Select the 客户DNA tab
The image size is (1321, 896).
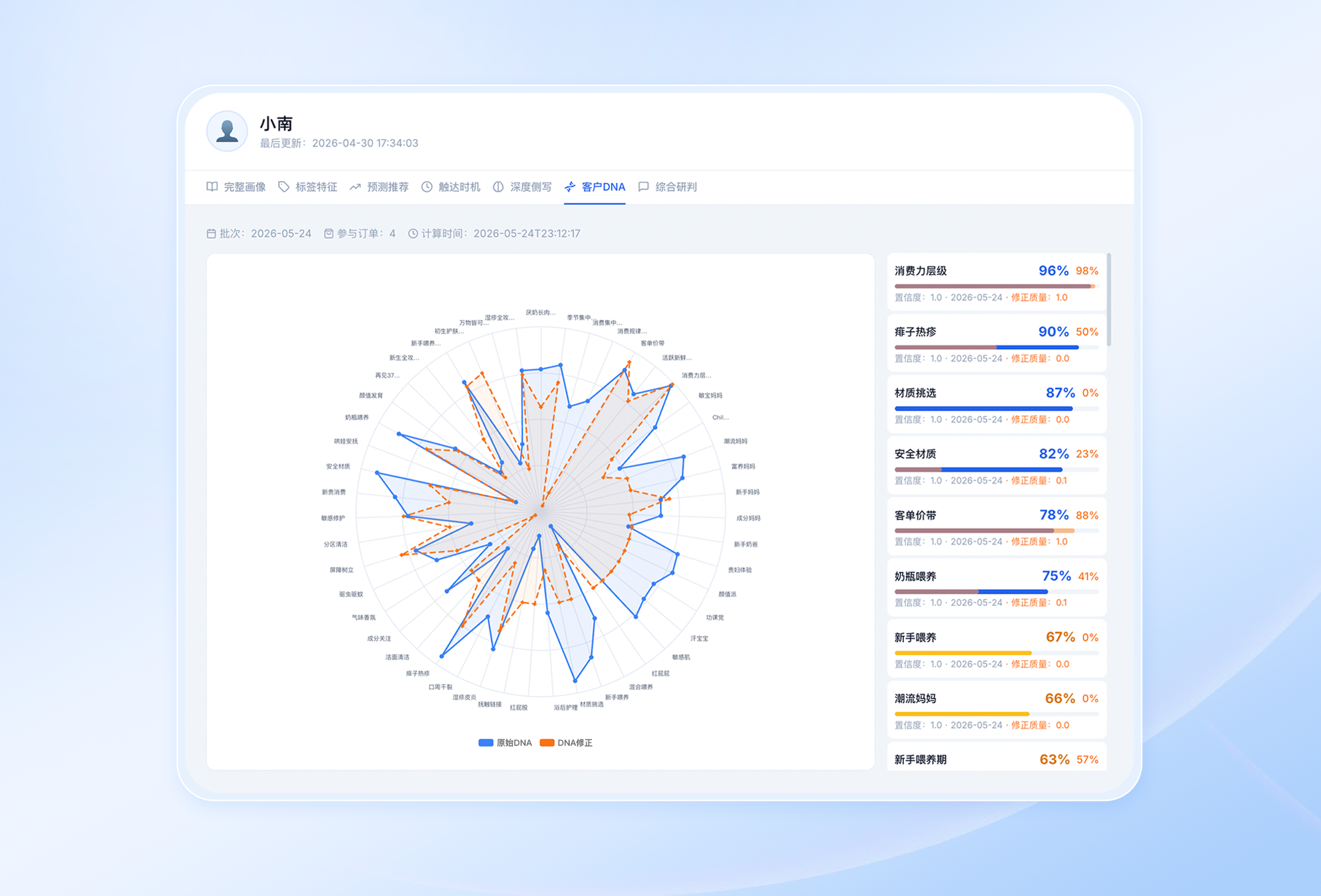click(x=595, y=187)
